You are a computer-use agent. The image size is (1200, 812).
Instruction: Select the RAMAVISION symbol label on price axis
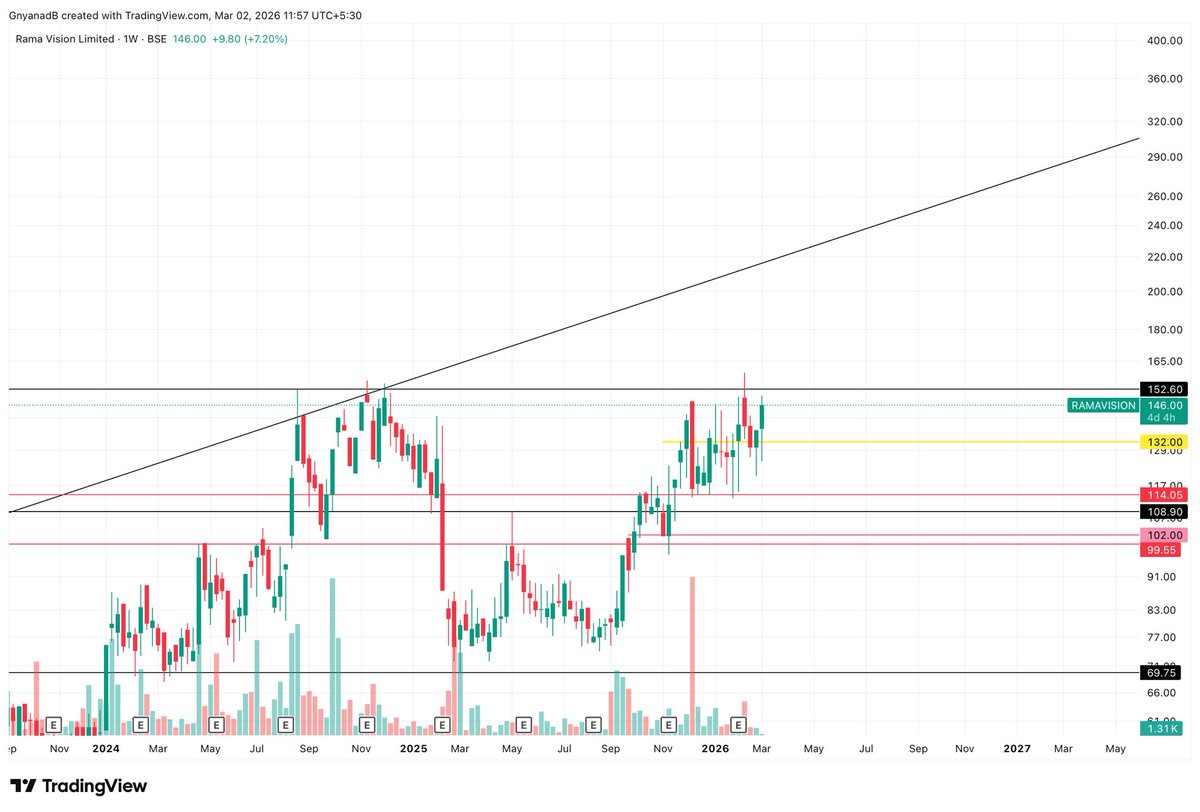pyautogui.click(x=1103, y=405)
